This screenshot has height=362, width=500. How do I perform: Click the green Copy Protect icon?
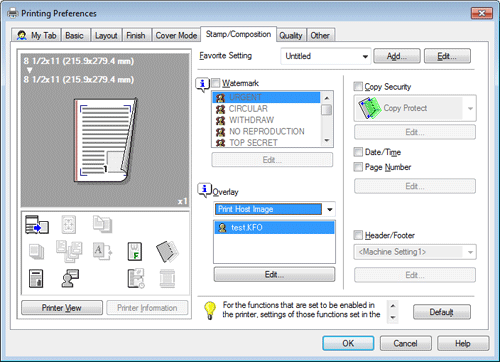(369, 108)
